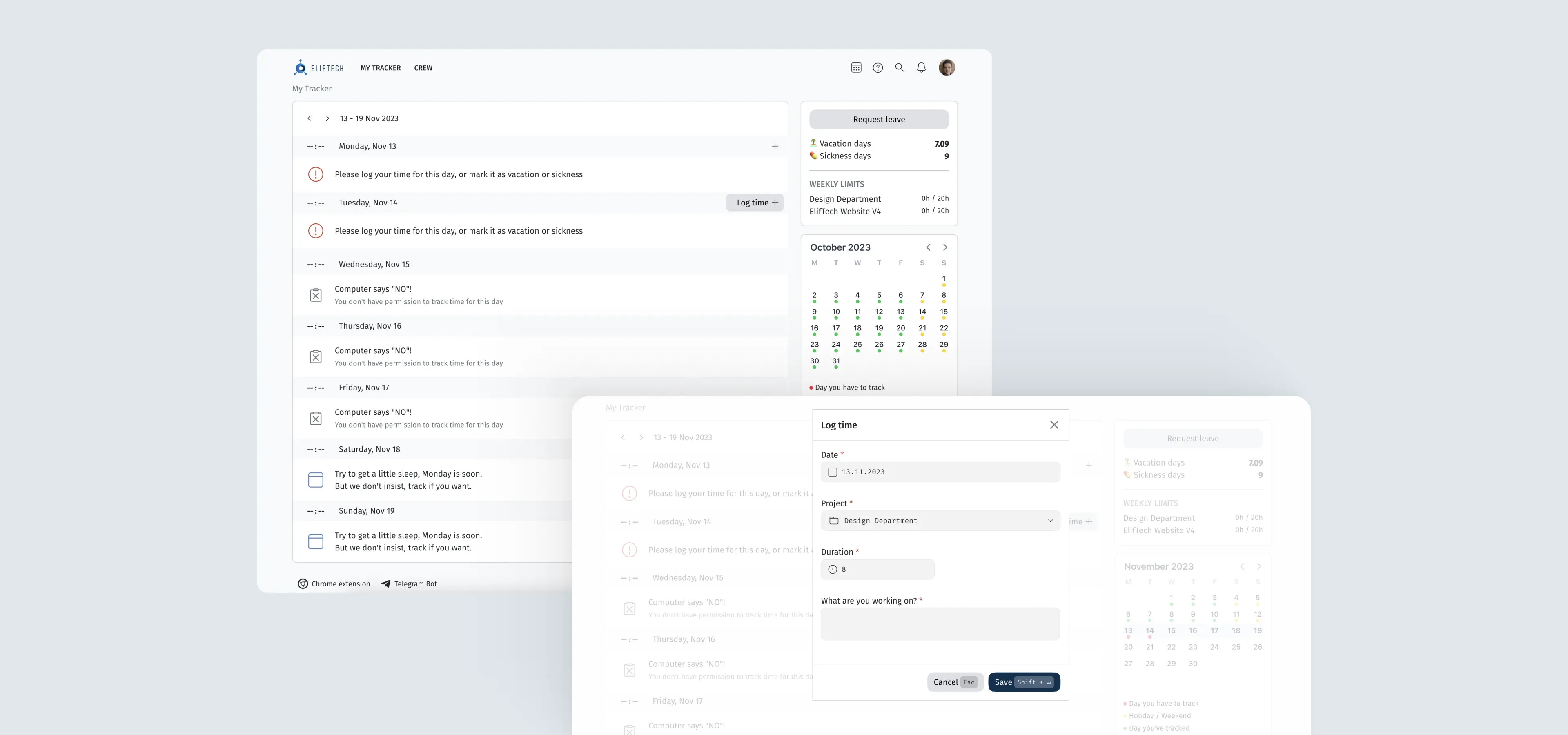The image size is (1568, 735).
Task: Click Cancel in the Log time dialog
Action: pyautogui.click(x=955, y=682)
